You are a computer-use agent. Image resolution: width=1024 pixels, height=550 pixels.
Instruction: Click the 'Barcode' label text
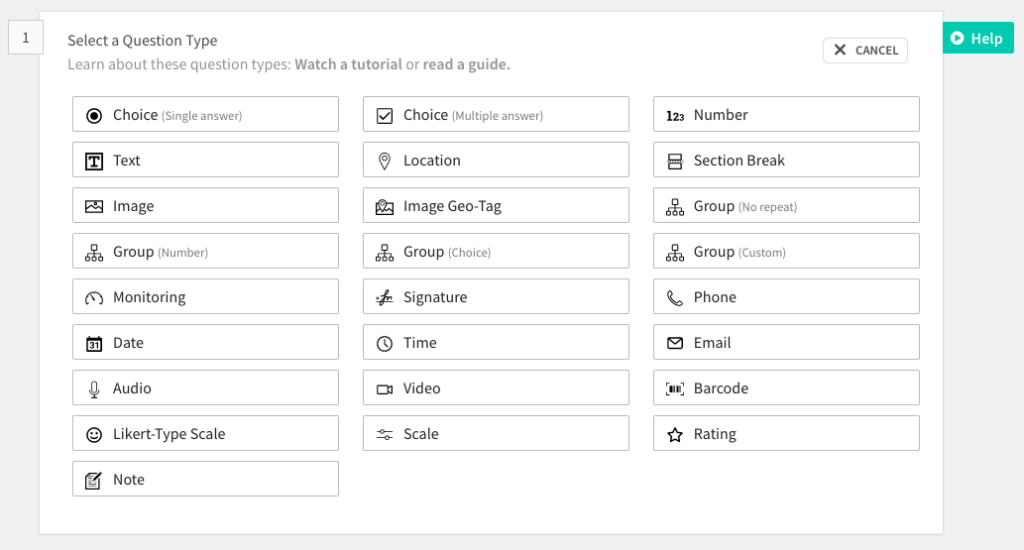click(721, 389)
